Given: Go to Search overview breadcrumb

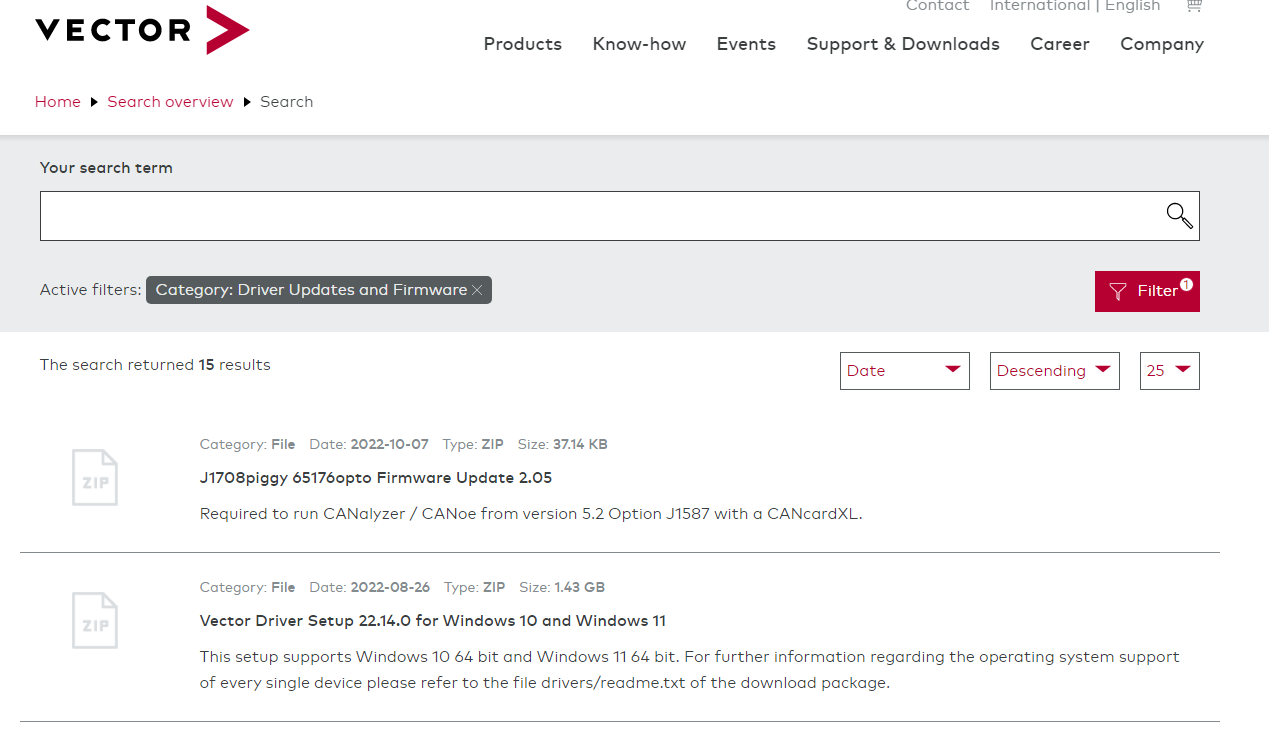Looking at the screenshot, I should coord(170,102).
